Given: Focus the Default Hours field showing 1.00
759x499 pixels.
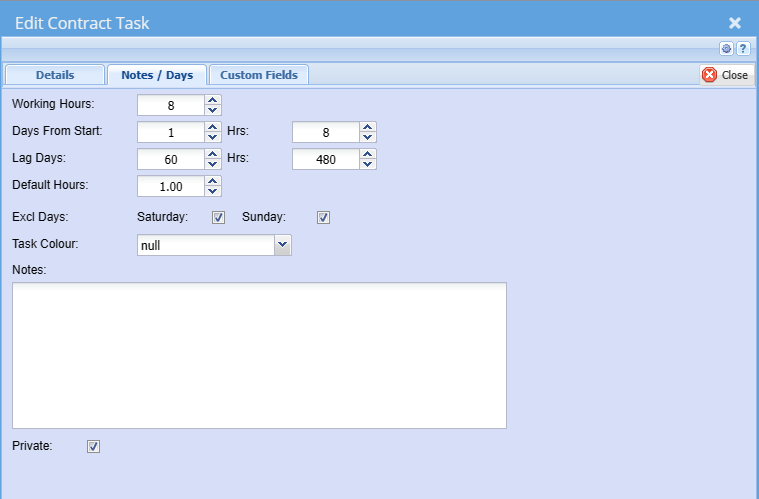Looking at the screenshot, I should point(171,186).
